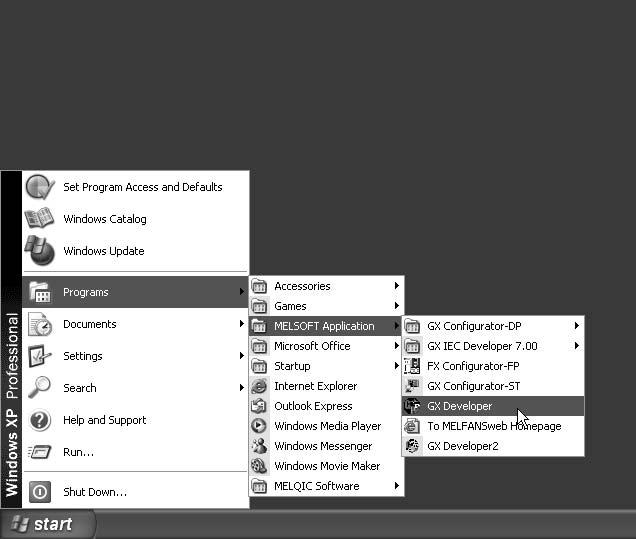Expand the Search submenu arrow
This screenshot has width=636, height=539.
[242, 388]
